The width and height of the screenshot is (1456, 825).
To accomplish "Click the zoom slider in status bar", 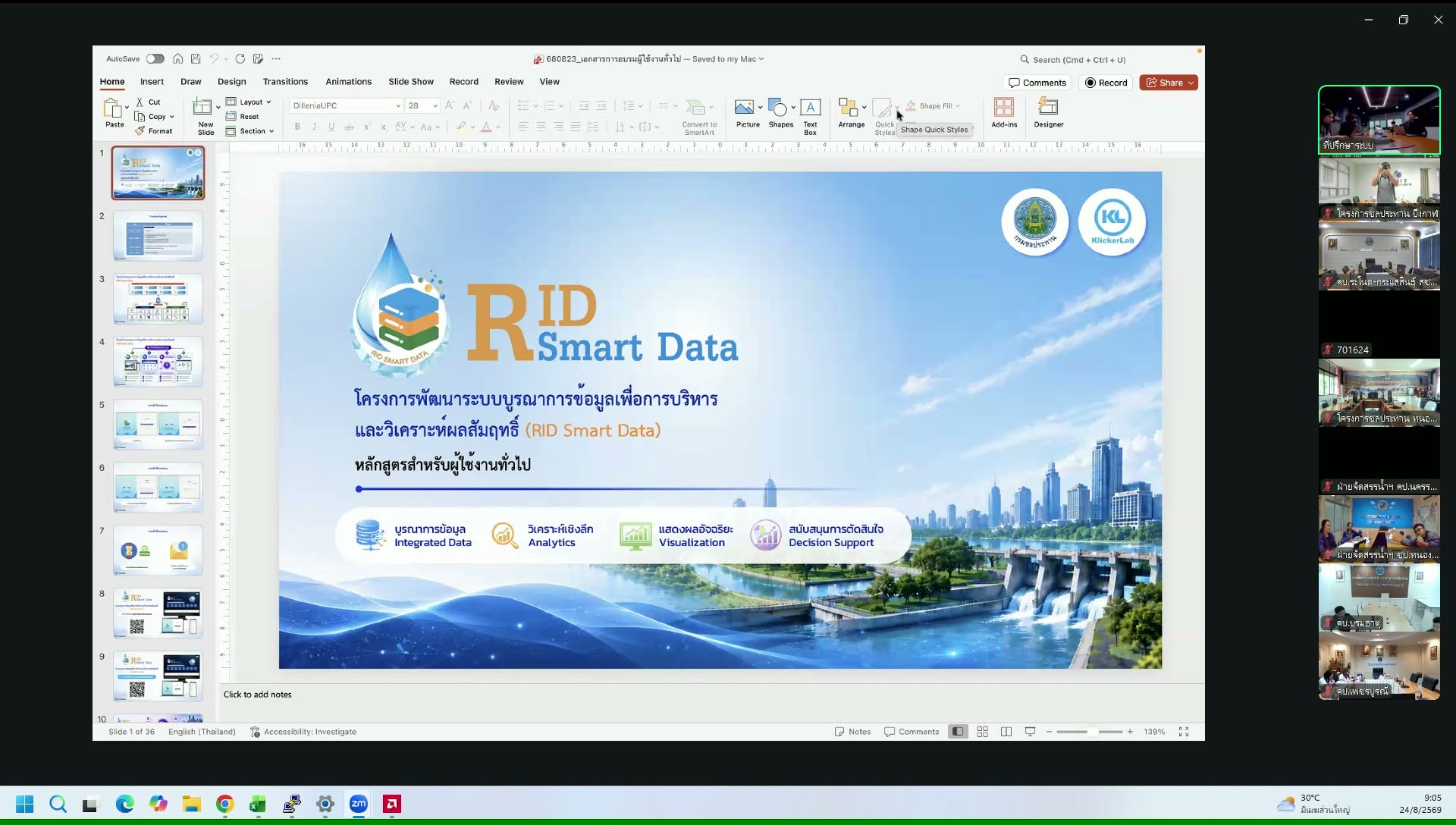I will (x=1089, y=732).
